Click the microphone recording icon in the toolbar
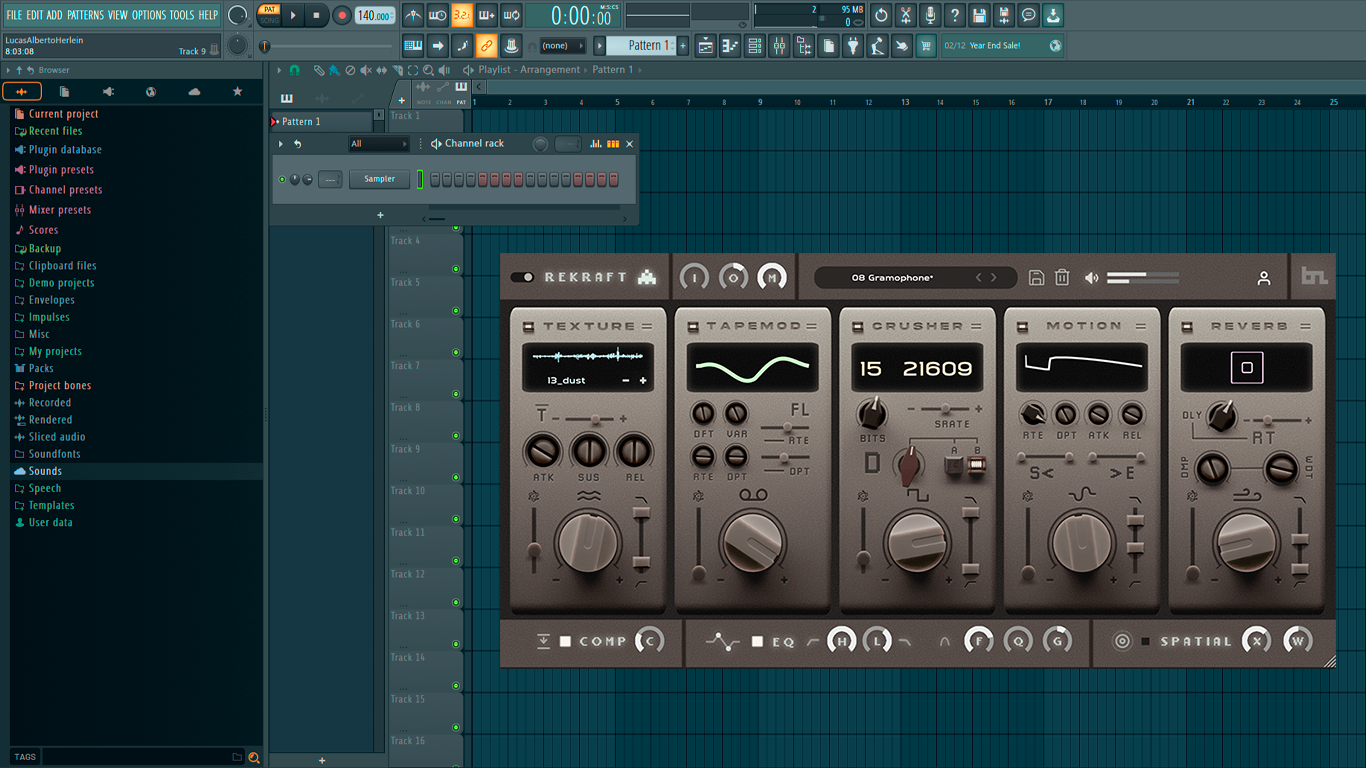1366x768 pixels. point(930,15)
